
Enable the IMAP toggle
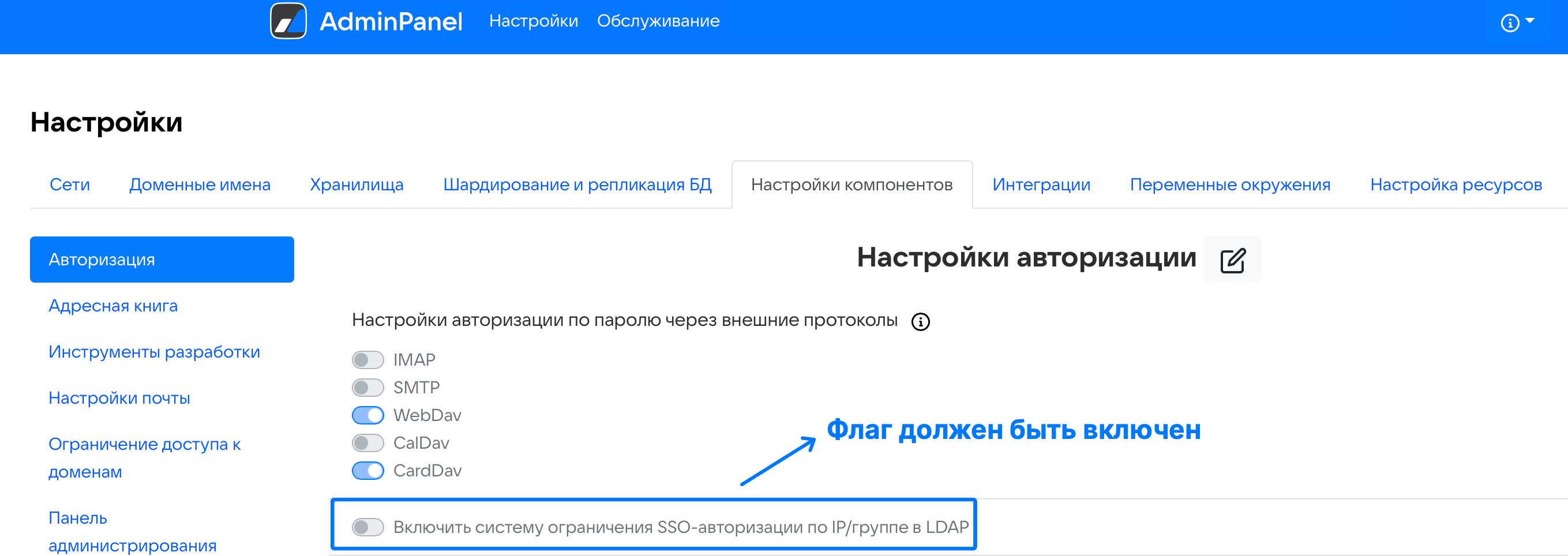(x=367, y=359)
